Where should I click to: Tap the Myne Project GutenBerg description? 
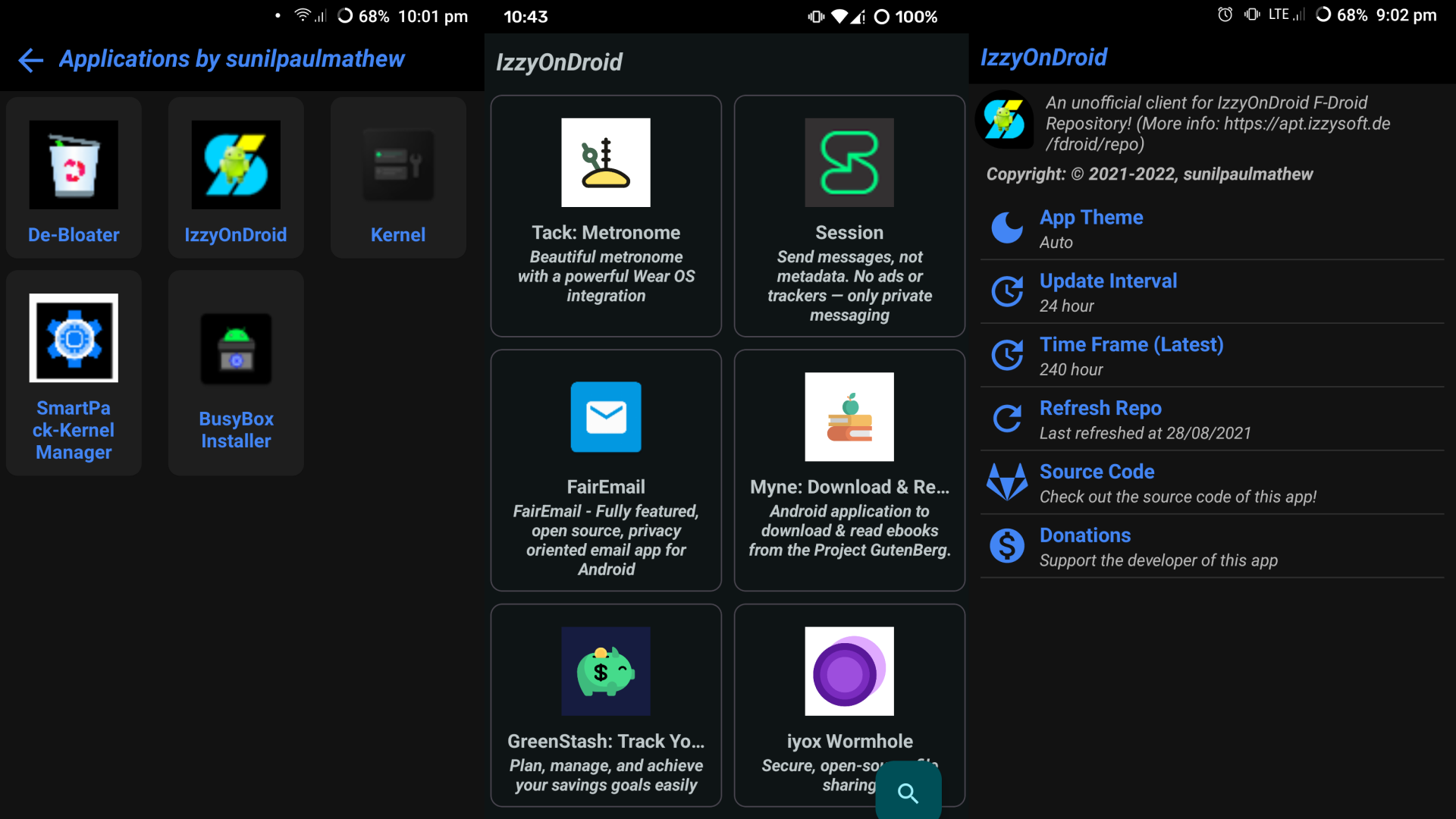tap(849, 531)
